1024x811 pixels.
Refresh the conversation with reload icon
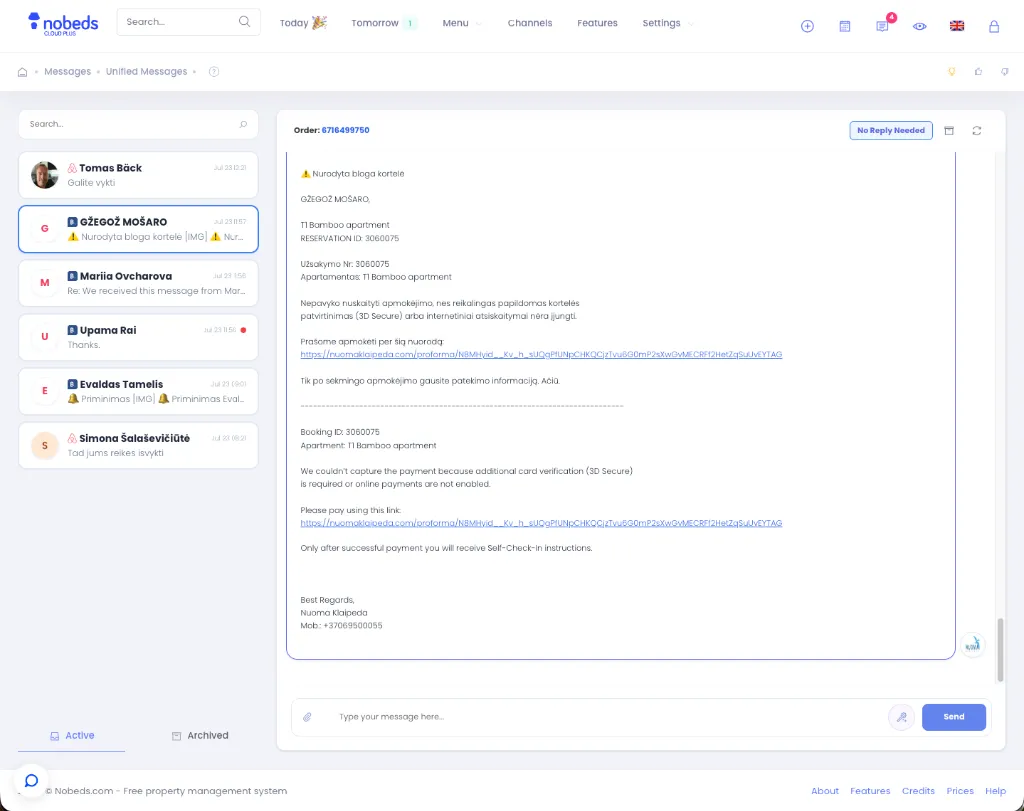tap(976, 131)
